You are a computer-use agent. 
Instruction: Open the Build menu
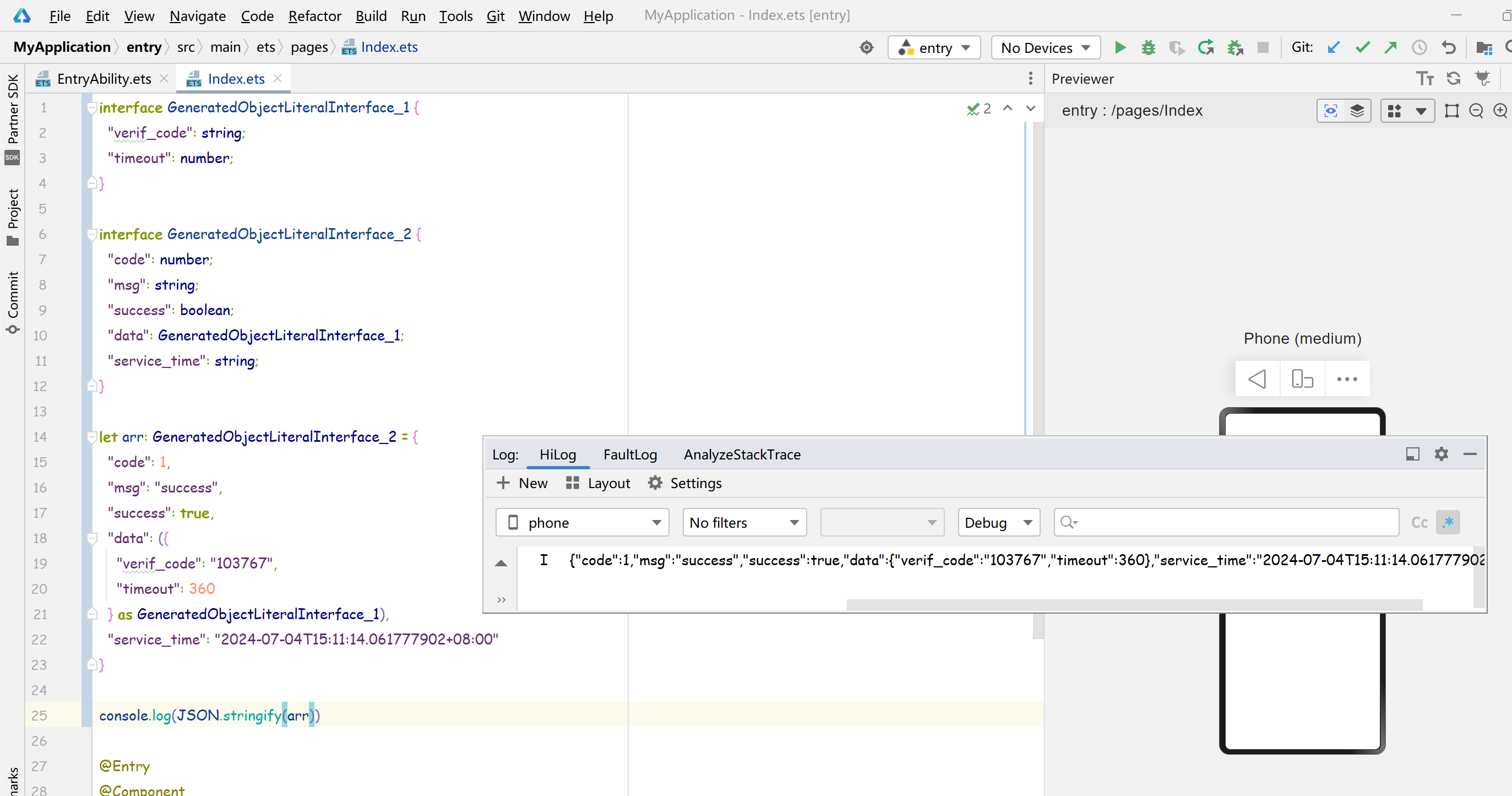(371, 16)
